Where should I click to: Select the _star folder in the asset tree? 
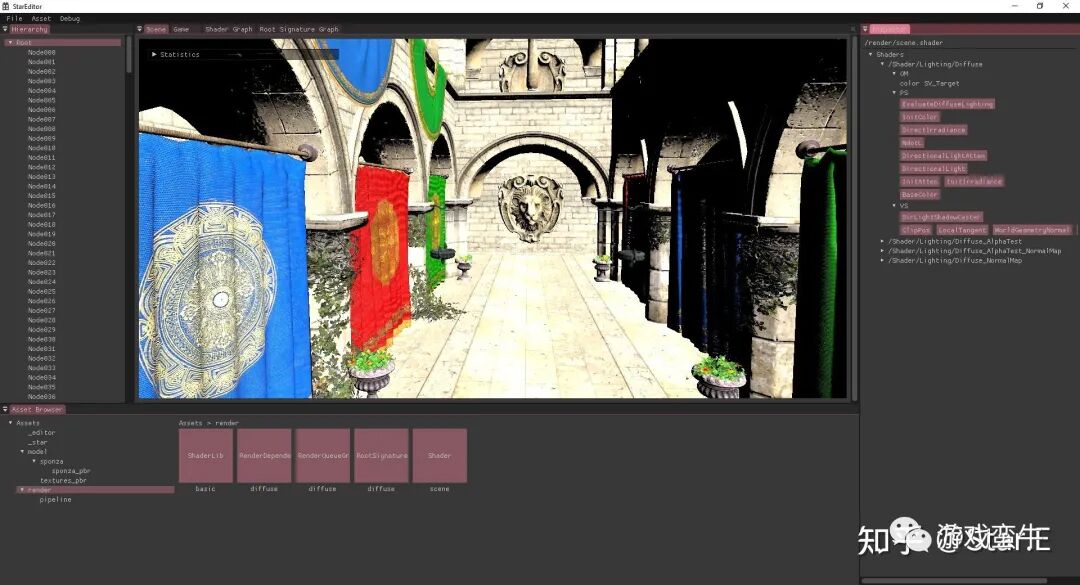[38, 442]
